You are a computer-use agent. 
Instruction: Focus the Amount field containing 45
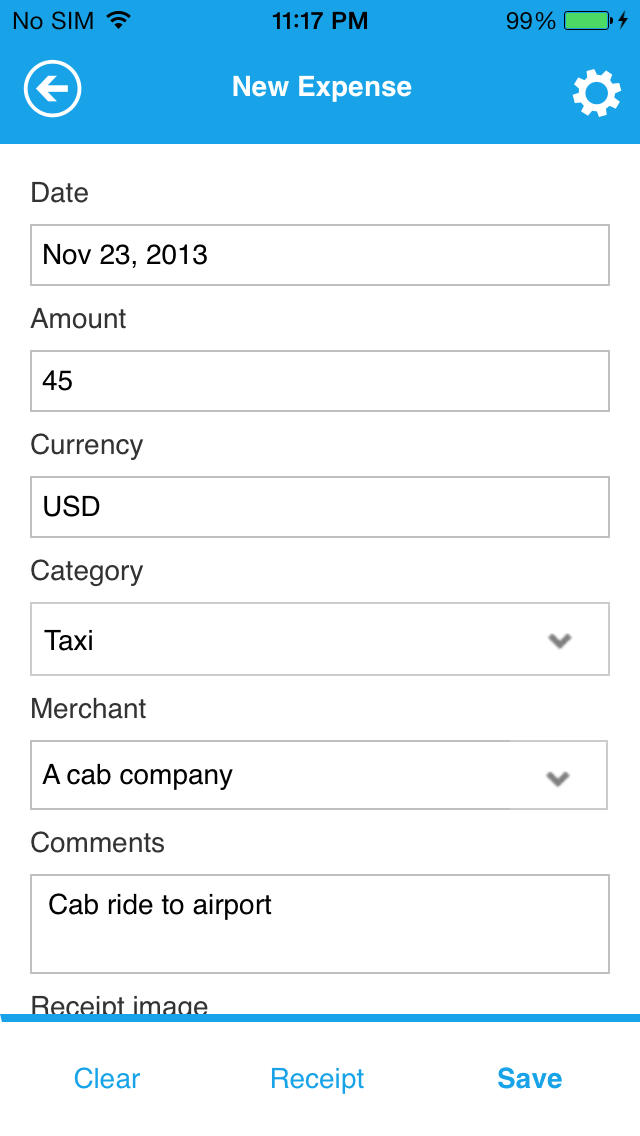tap(319, 381)
